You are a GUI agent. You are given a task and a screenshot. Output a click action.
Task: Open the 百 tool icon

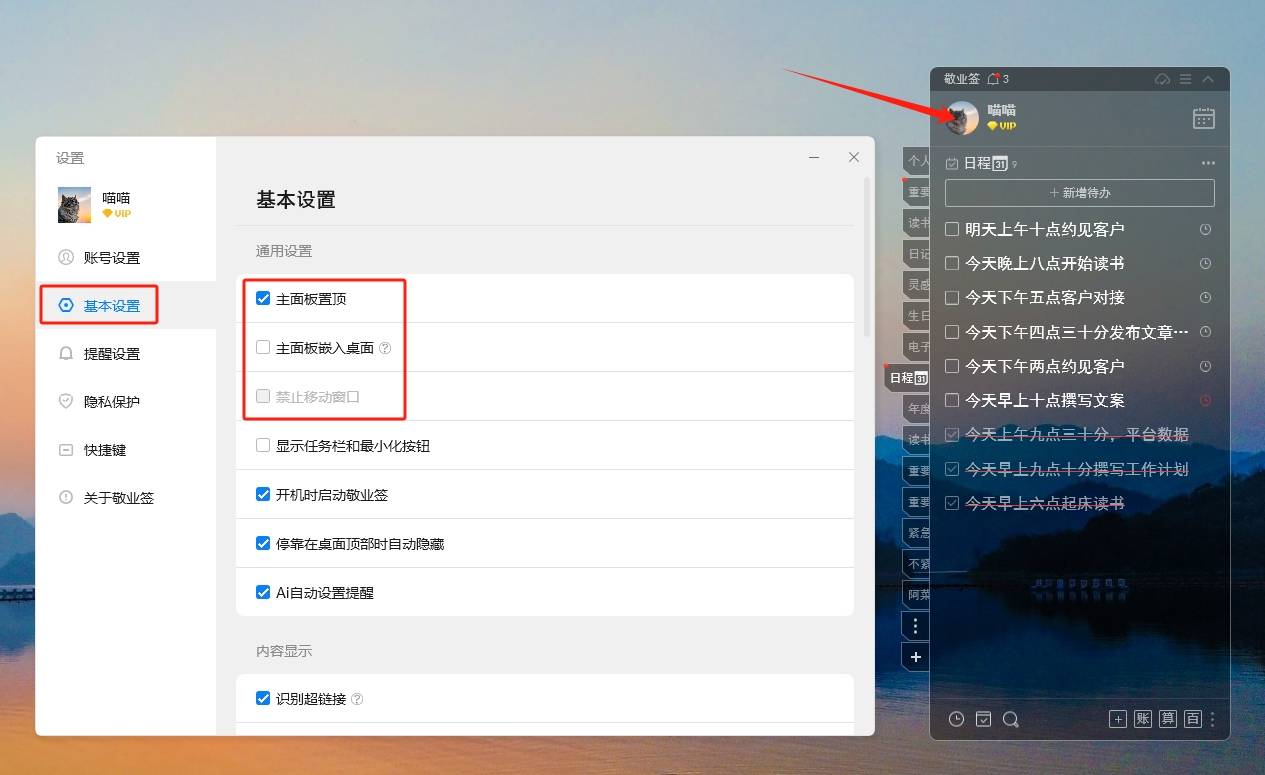tap(1192, 719)
